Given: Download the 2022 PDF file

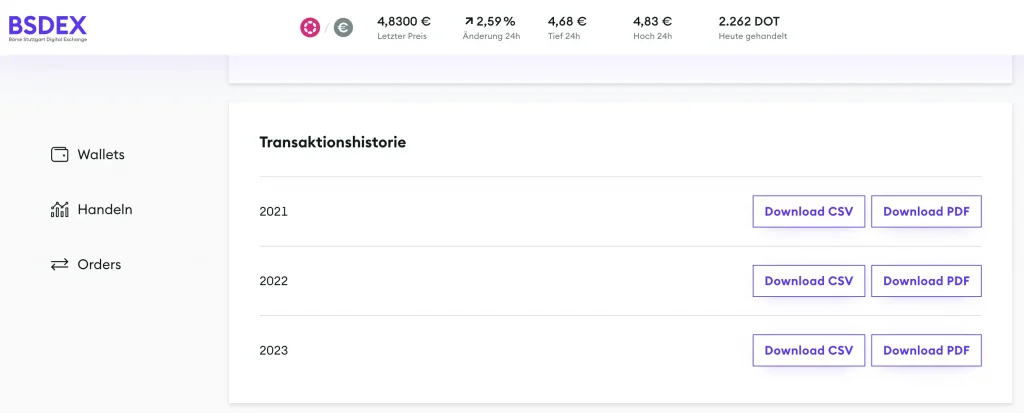Looking at the screenshot, I should coord(926,281).
